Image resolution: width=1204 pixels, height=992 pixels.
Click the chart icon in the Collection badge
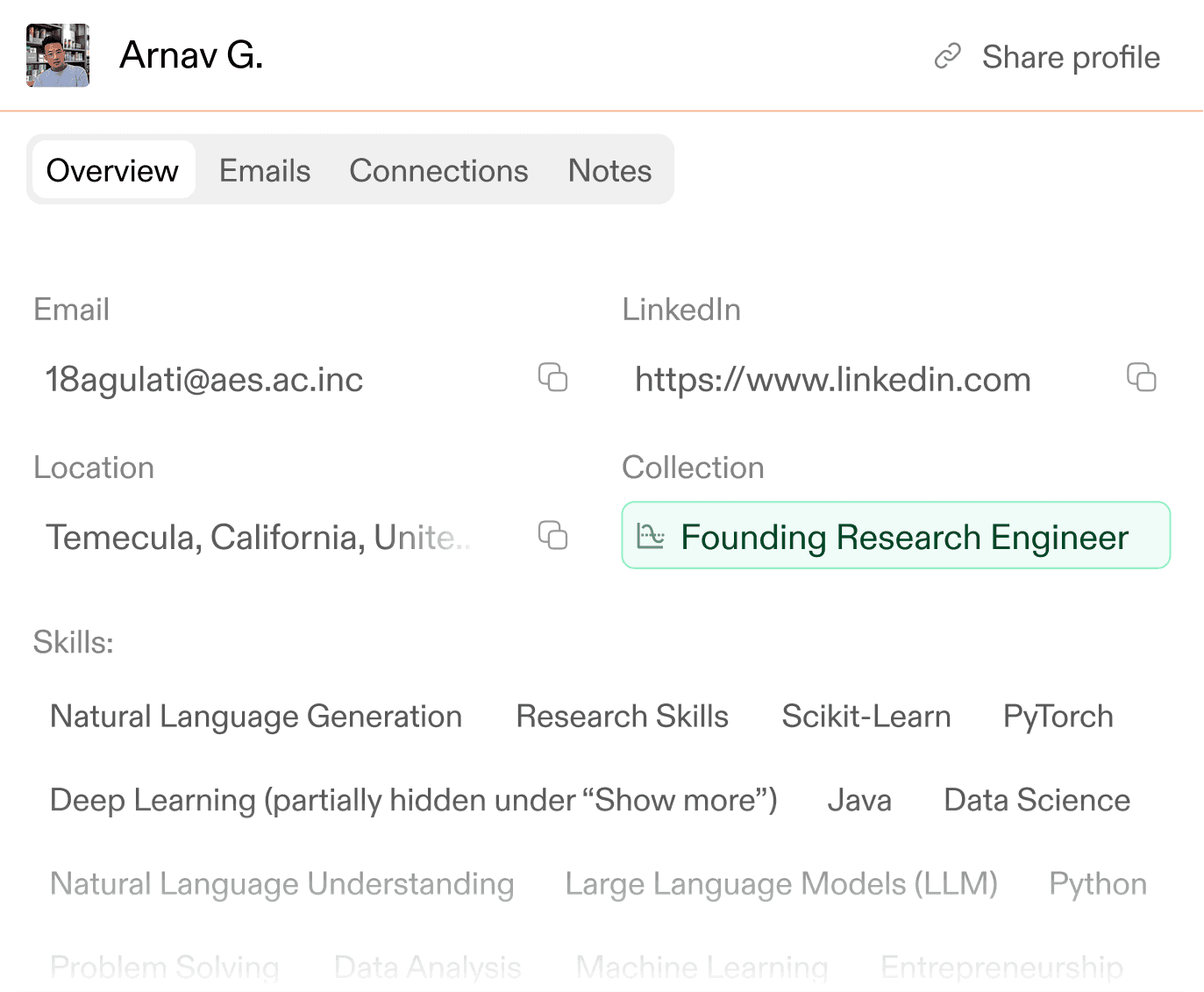[x=651, y=536]
